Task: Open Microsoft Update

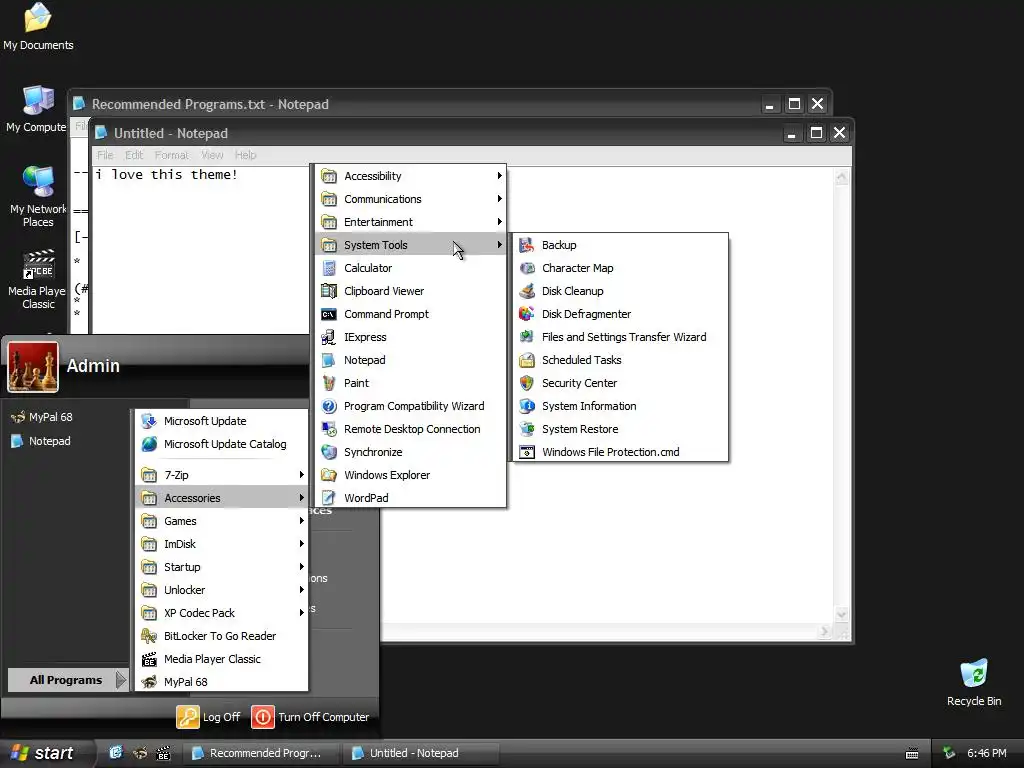Action: click(221, 421)
